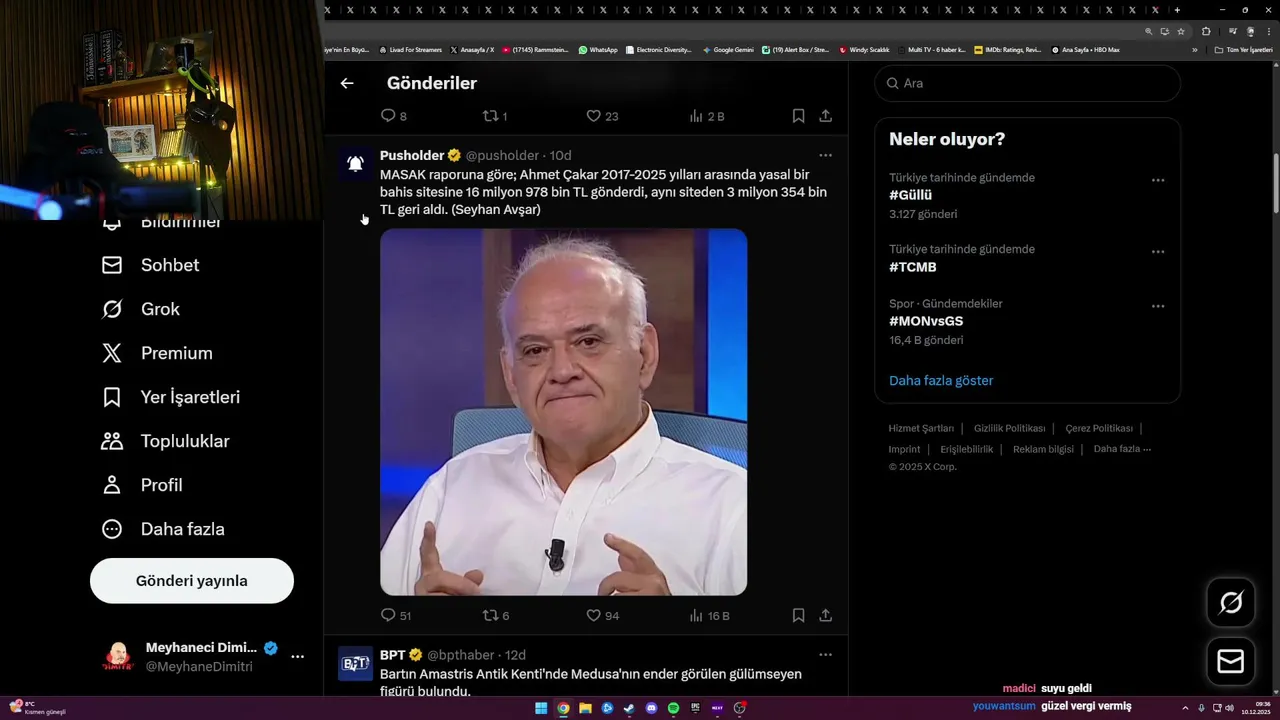Open the floating messages envelope button

[x=1231, y=662]
